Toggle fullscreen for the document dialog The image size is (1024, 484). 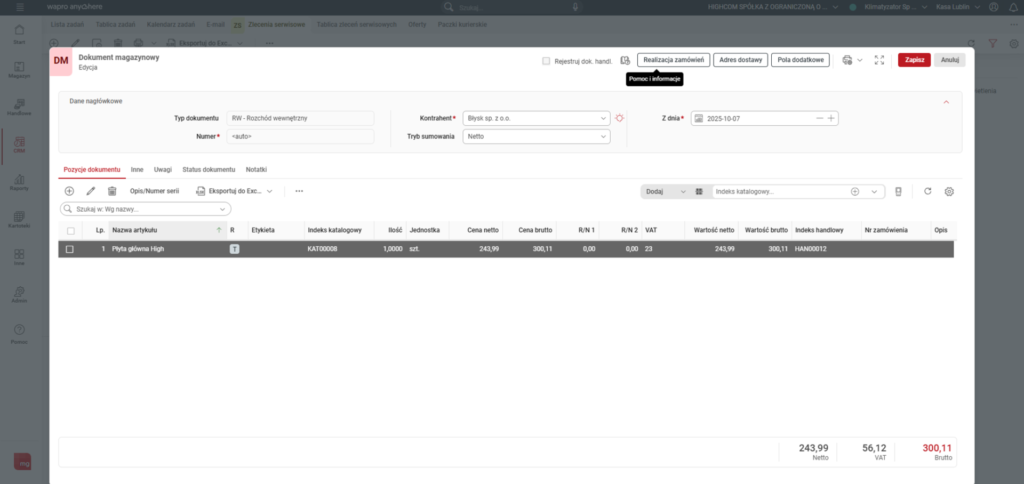pos(879,60)
